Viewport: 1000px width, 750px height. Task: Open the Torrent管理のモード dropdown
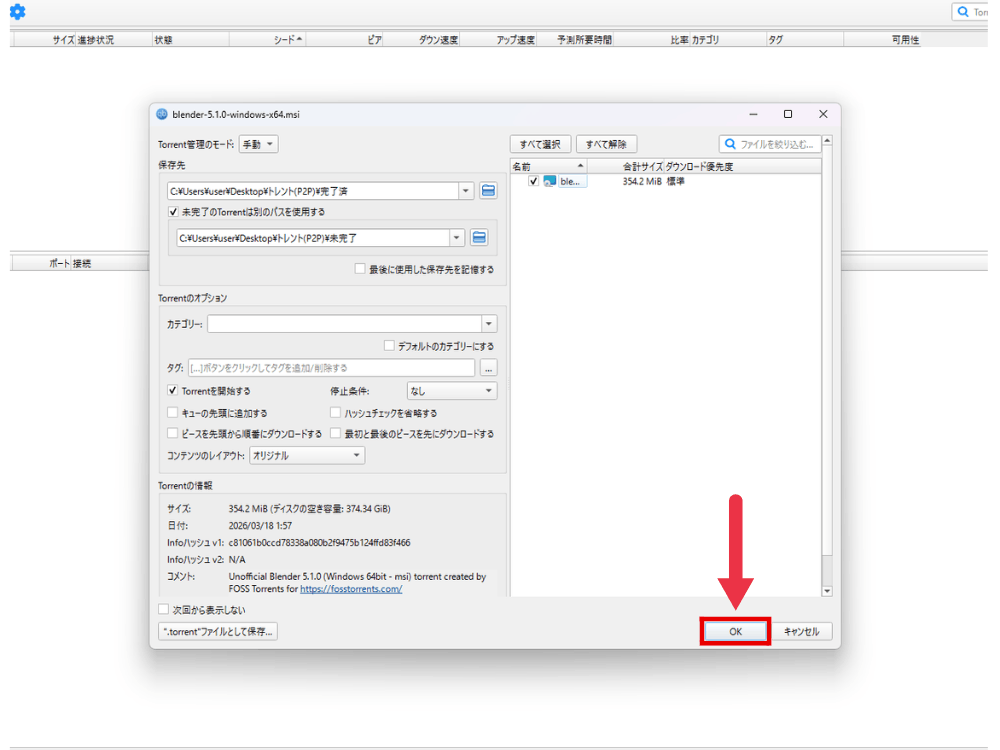(258, 144)
